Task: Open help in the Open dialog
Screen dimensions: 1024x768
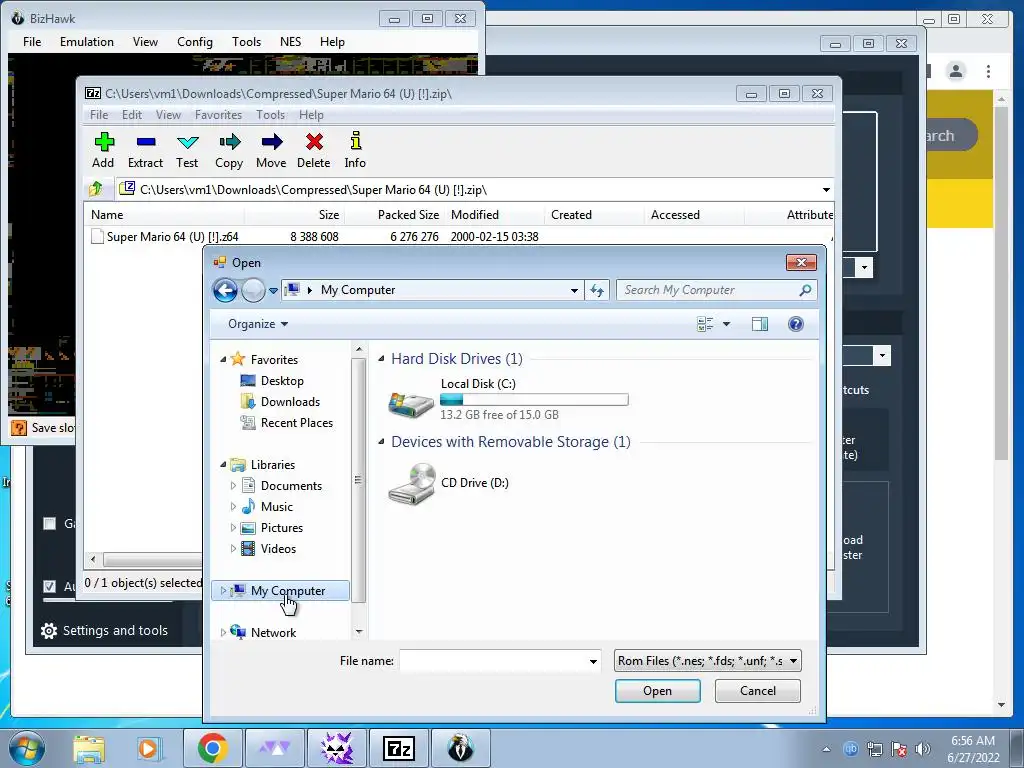Action: 795,324
